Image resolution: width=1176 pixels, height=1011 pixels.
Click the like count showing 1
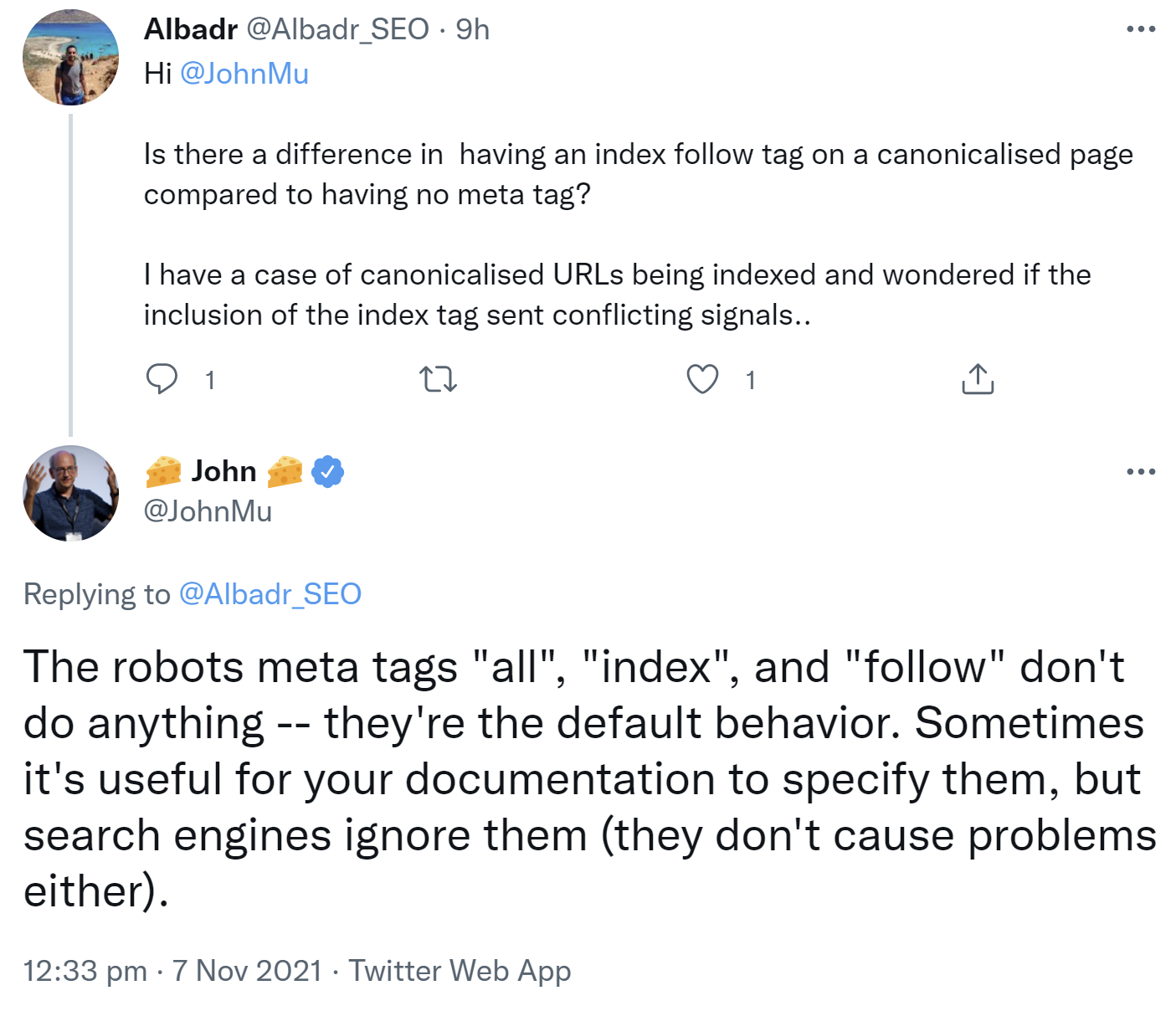pyautogui.click(x=750, y=381)
